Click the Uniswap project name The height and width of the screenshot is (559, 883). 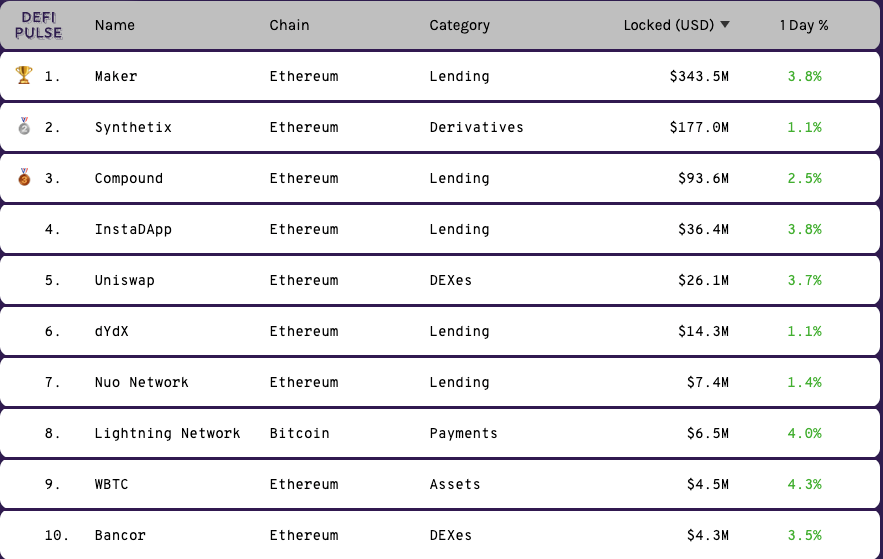(124, 280)
